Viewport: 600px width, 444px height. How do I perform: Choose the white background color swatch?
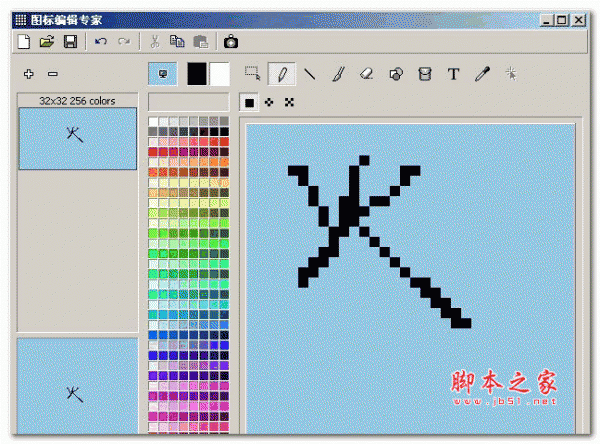pos(220,73)
